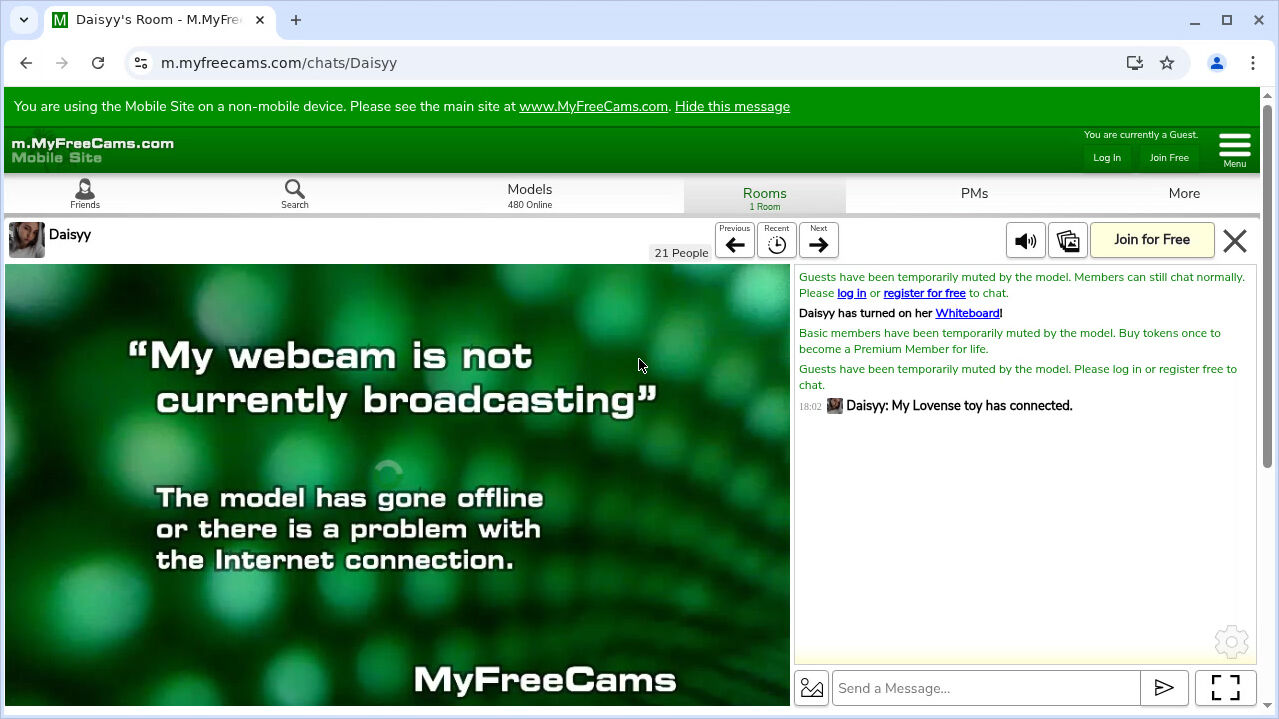Go to the next room arrow

[818, 241]
